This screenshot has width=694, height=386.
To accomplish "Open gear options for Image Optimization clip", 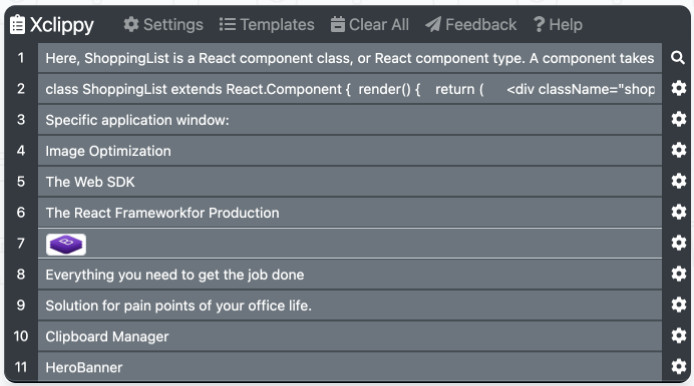I will click(679, 150).
